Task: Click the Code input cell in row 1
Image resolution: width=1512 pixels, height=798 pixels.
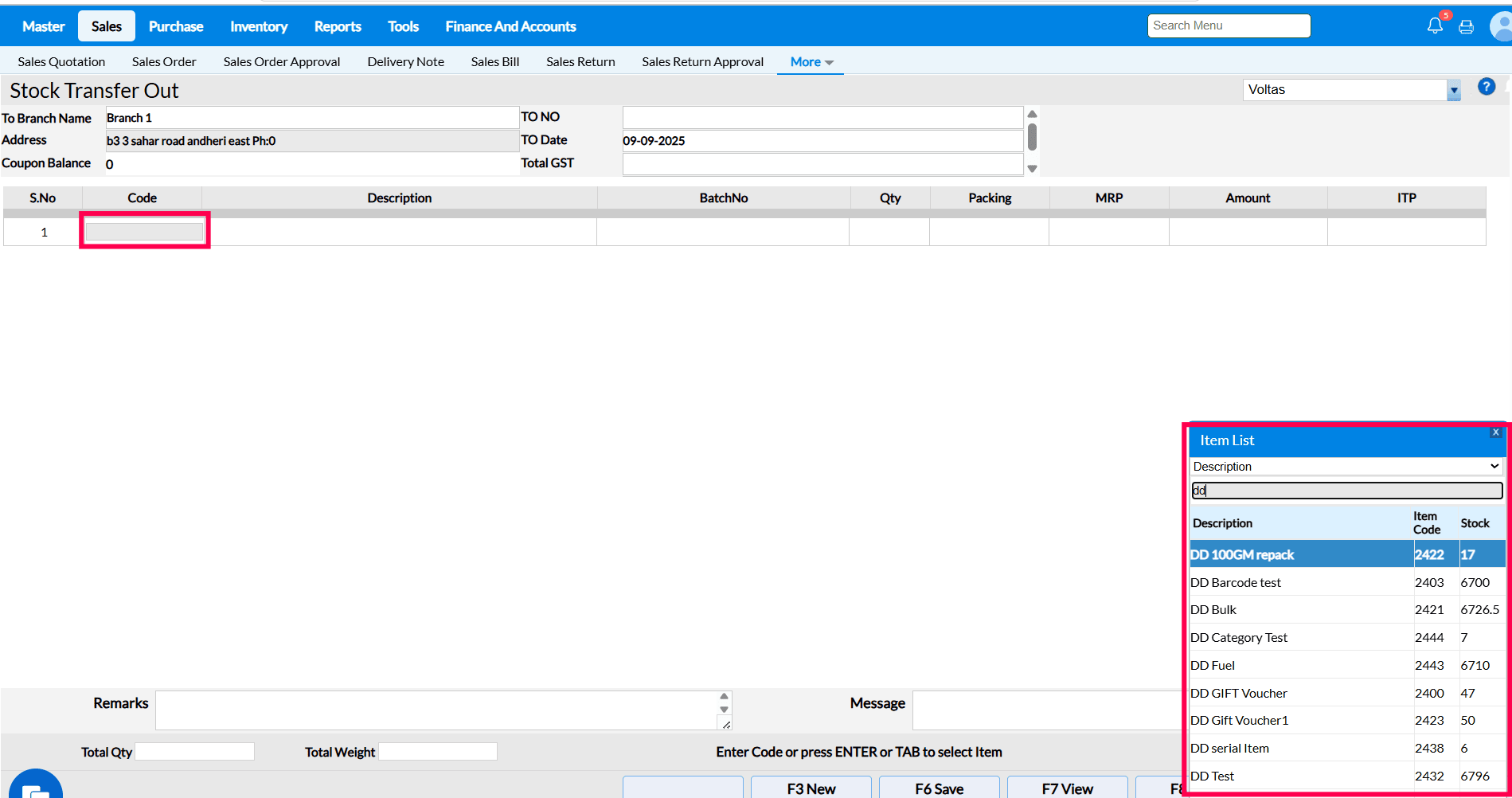Action: tap(144, 232)
